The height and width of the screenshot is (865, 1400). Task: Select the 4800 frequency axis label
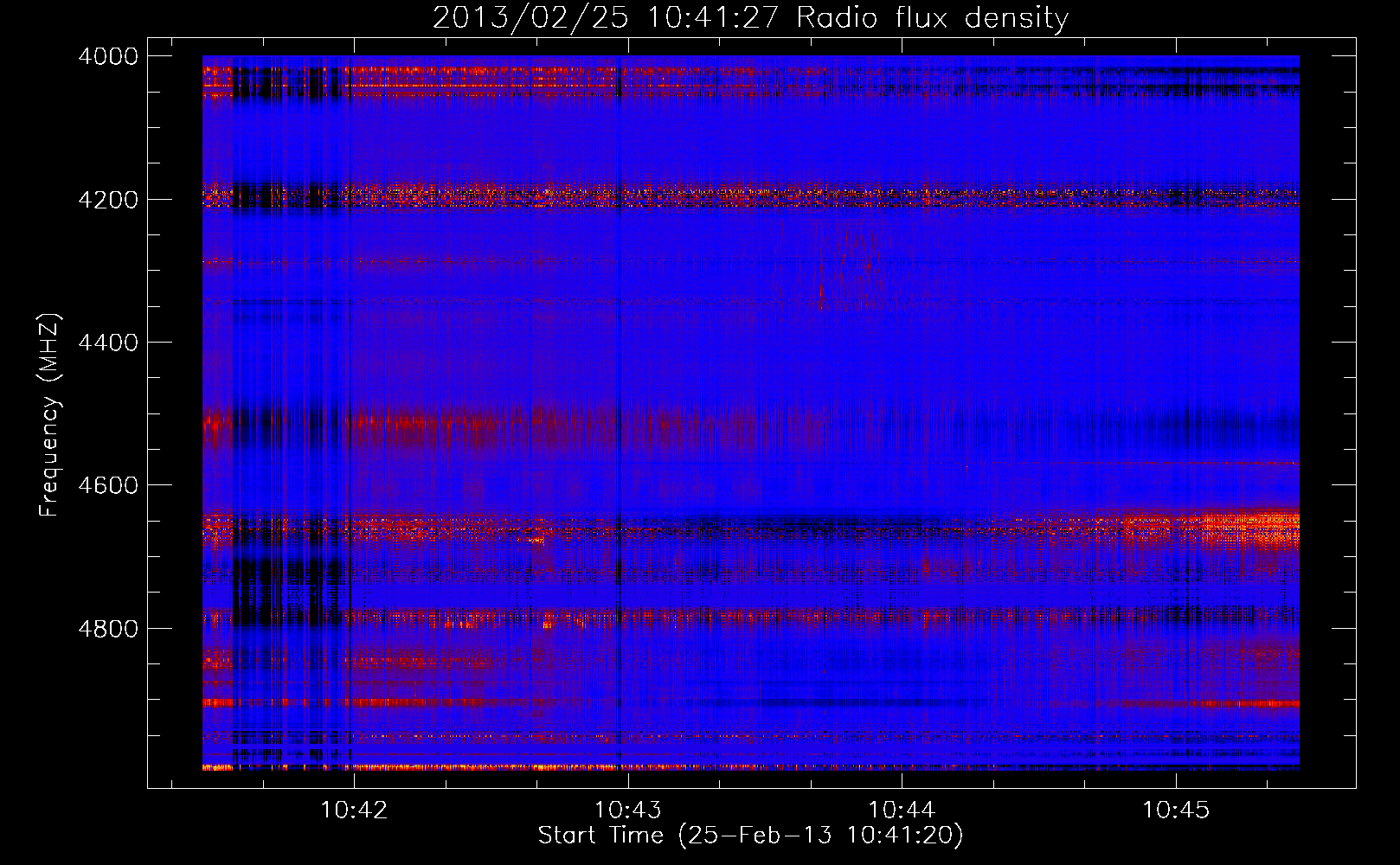pos(108,628)
